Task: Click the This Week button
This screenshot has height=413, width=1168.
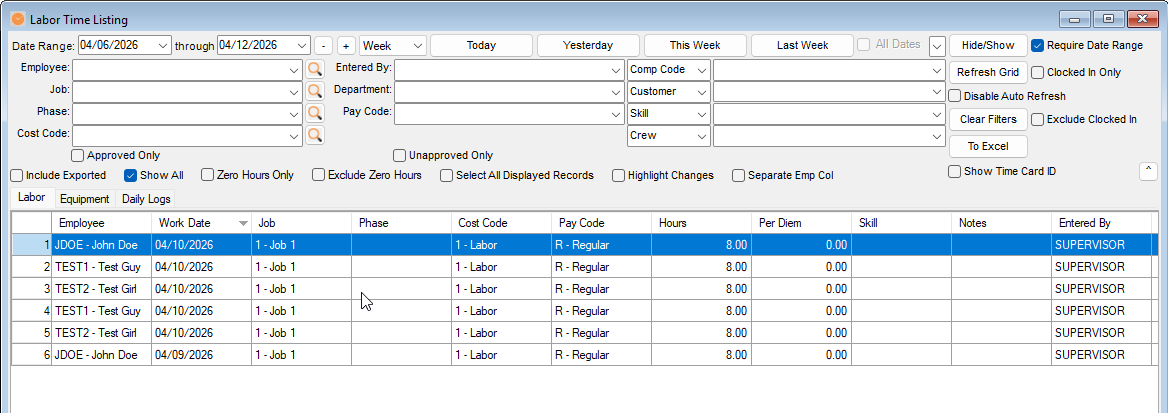Action: pyautogui.click(x=695, y=45)
